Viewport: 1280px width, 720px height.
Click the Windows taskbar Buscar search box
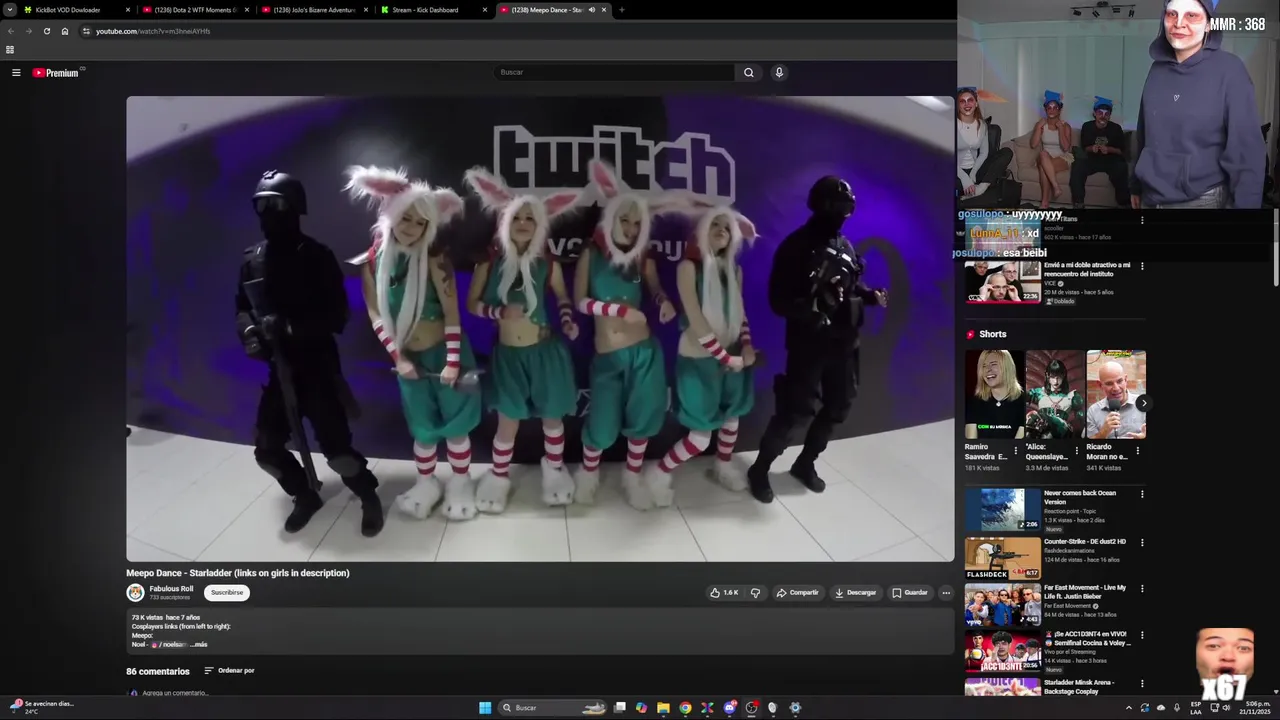click(554, 707)
